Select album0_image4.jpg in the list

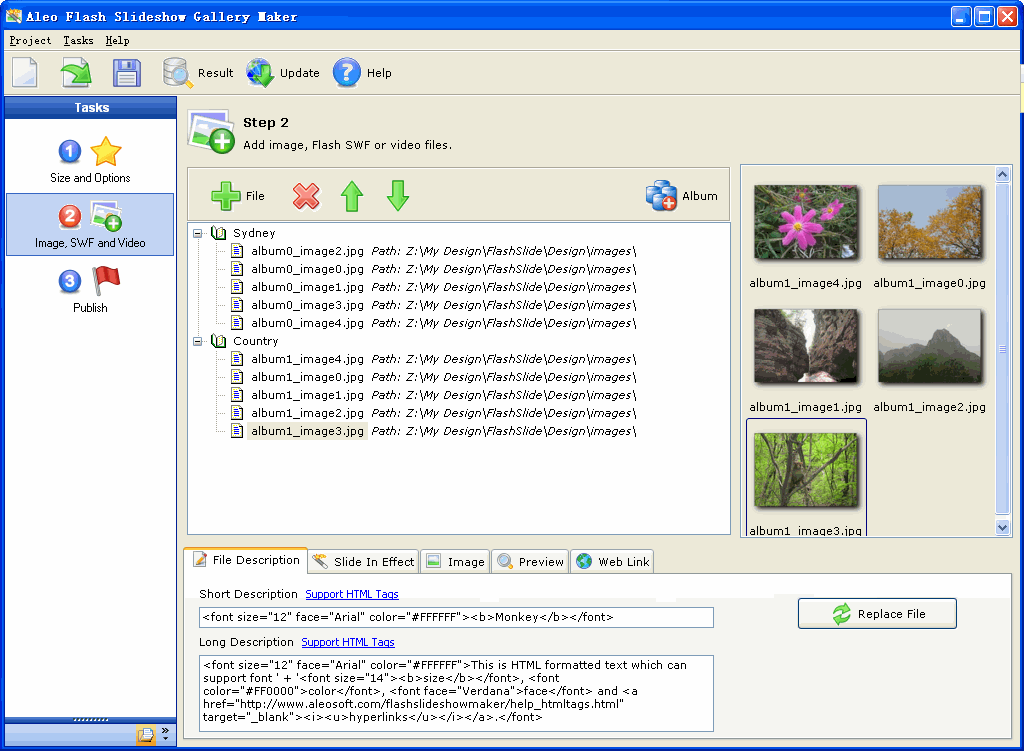click(x=307, y=323)
